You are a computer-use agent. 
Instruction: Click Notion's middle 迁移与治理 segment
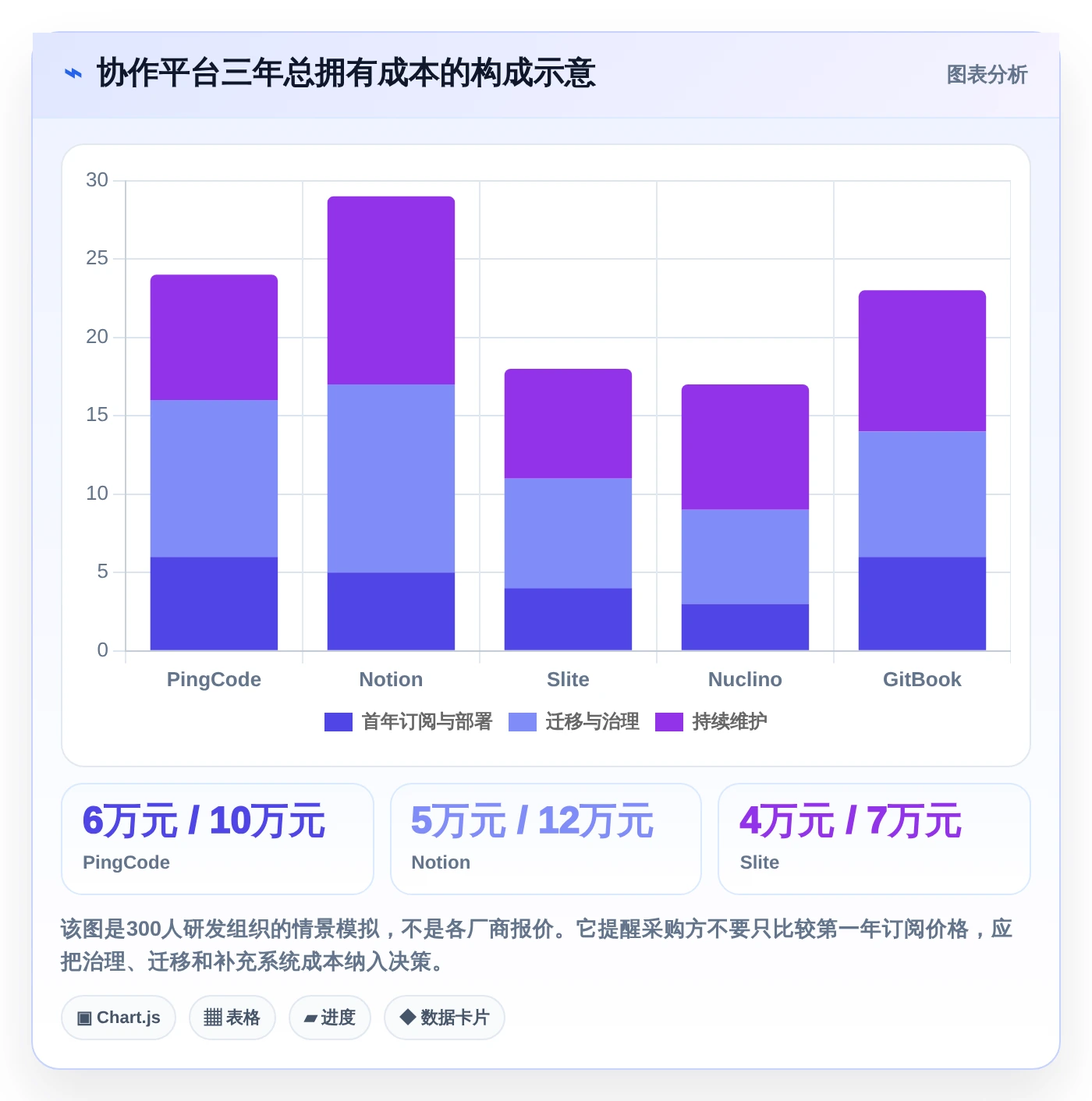coord(391,479)
